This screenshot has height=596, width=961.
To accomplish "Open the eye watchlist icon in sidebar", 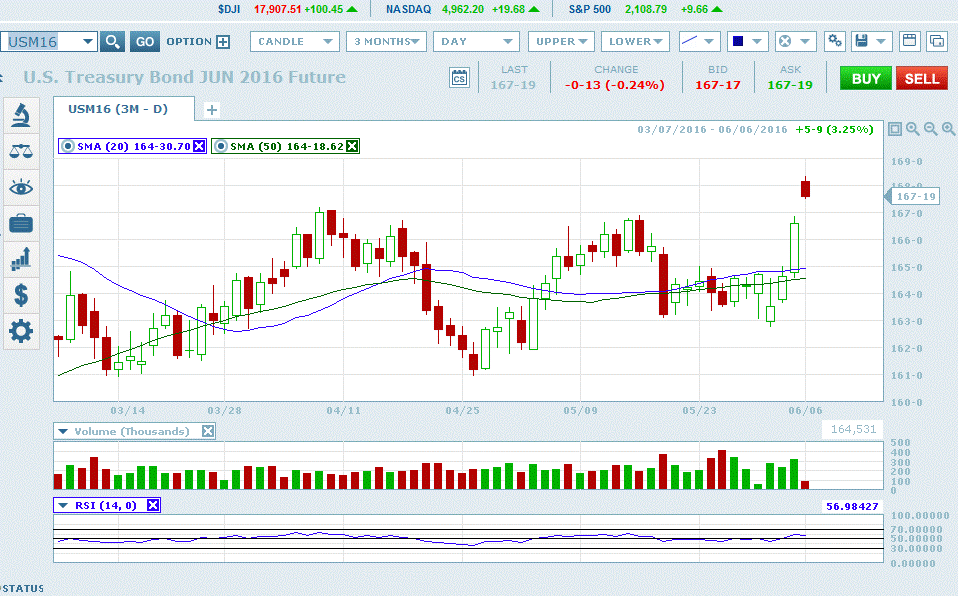I will (x=20, y=187).
